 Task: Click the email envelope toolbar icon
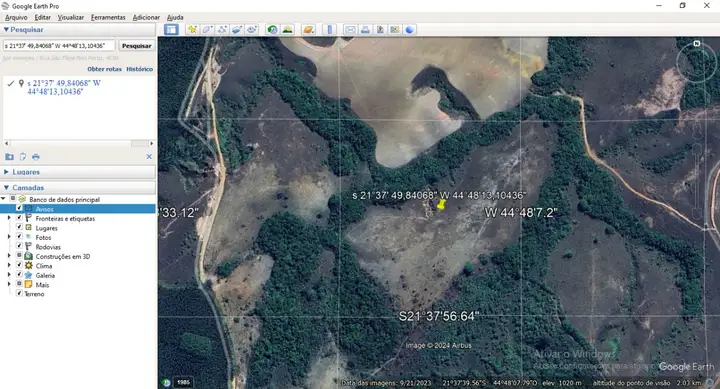(x=350, y=29)
